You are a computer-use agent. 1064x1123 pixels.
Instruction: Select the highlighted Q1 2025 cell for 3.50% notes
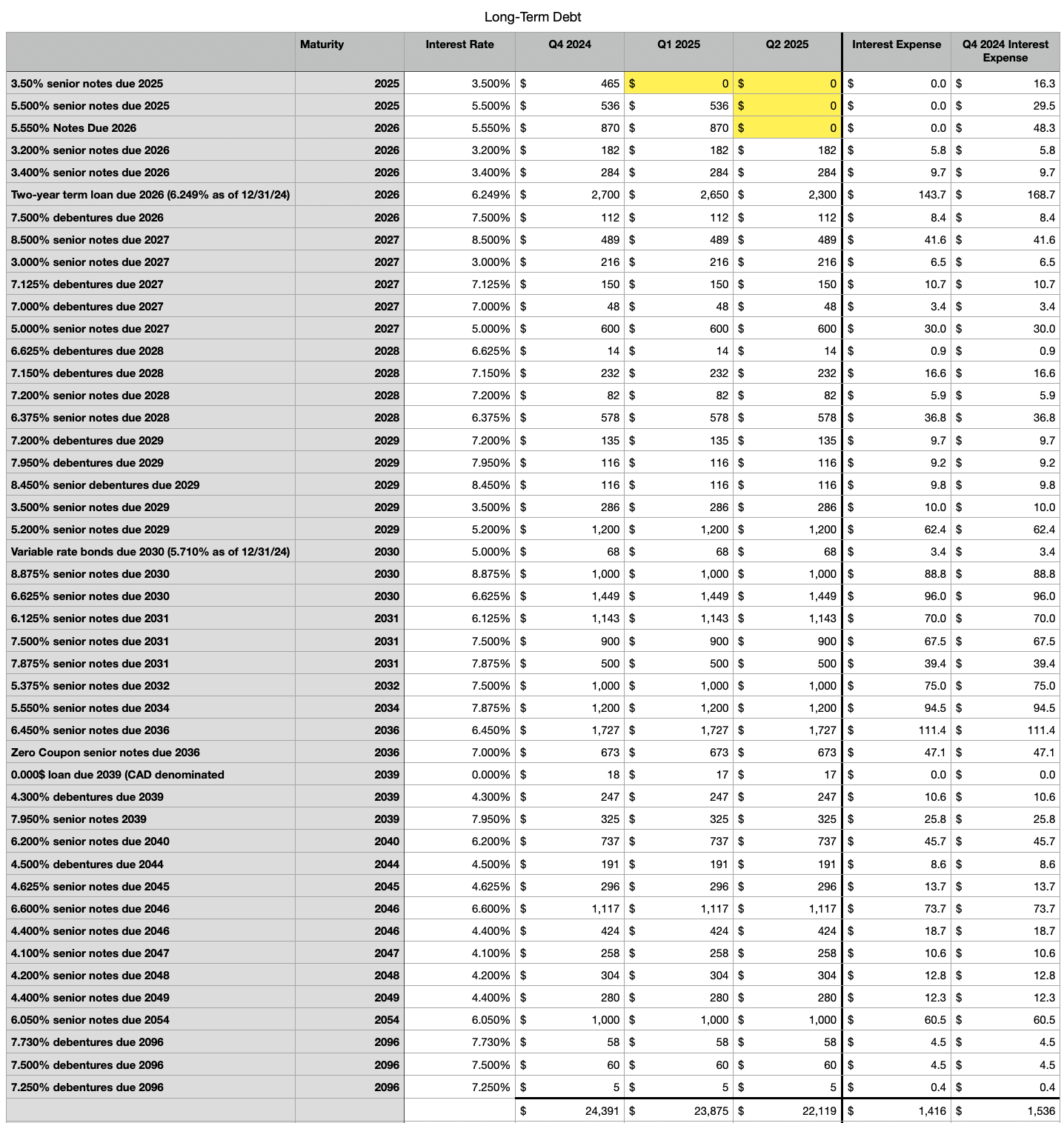pyautogui.click(x=679, y=84)
